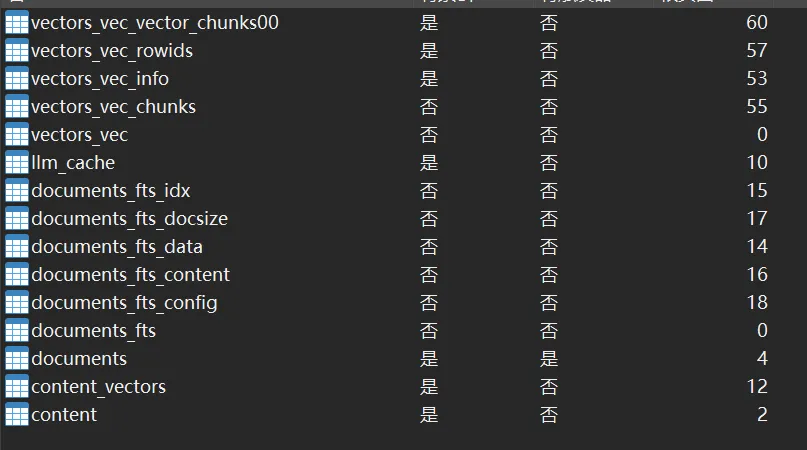
Task: Click the table icon beside vectors_vec_rowids
Action: click(17, 51)
